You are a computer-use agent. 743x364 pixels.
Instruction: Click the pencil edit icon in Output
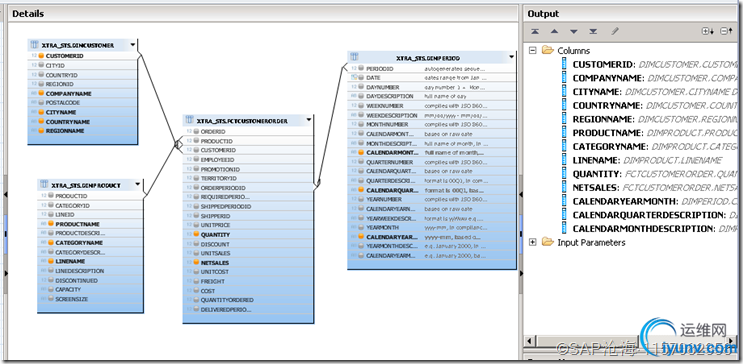[615, 31]
